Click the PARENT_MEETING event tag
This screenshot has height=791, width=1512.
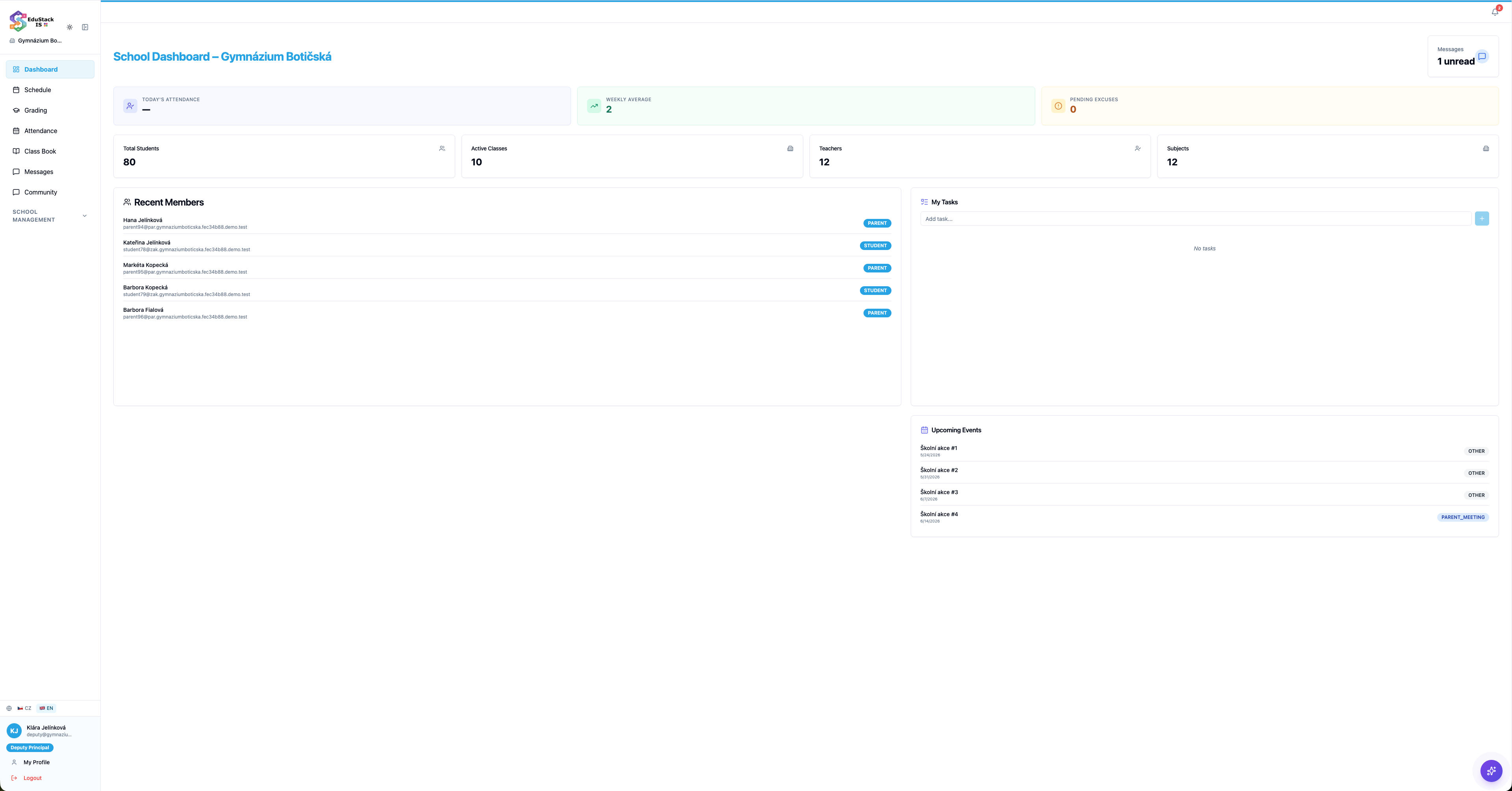point(1463,517)
